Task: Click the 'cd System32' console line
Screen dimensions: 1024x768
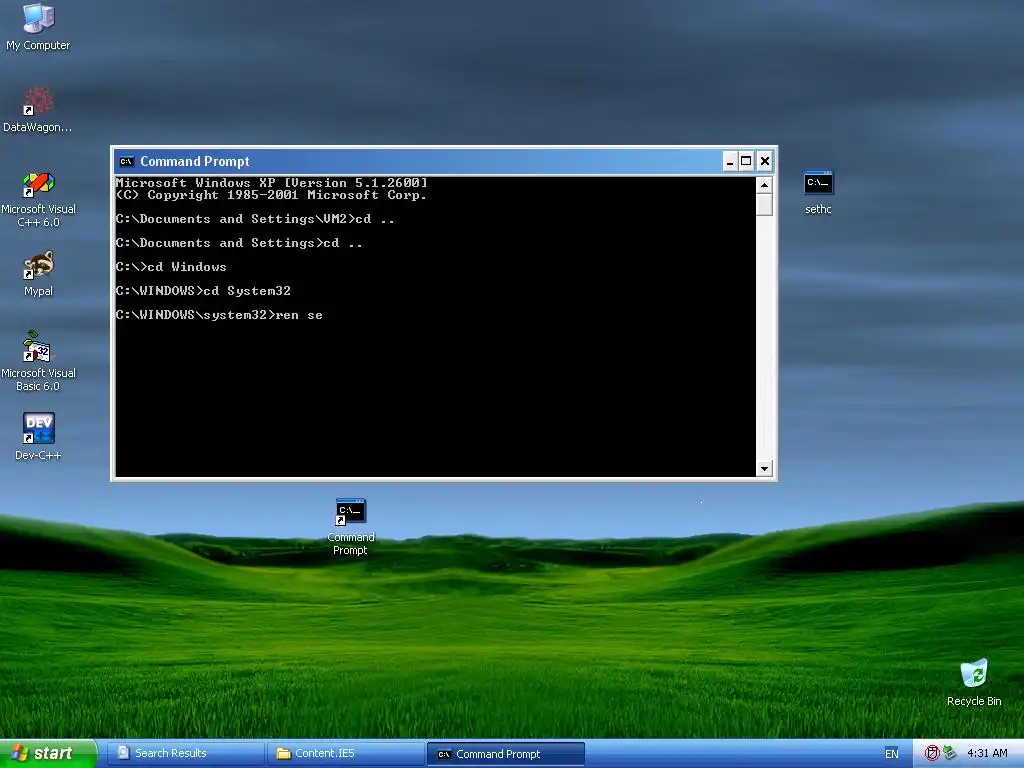Action: click(x=203, y=291)
